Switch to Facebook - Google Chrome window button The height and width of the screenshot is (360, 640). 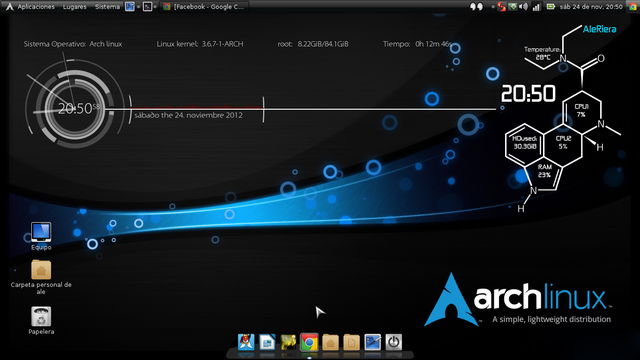[204, 7]
